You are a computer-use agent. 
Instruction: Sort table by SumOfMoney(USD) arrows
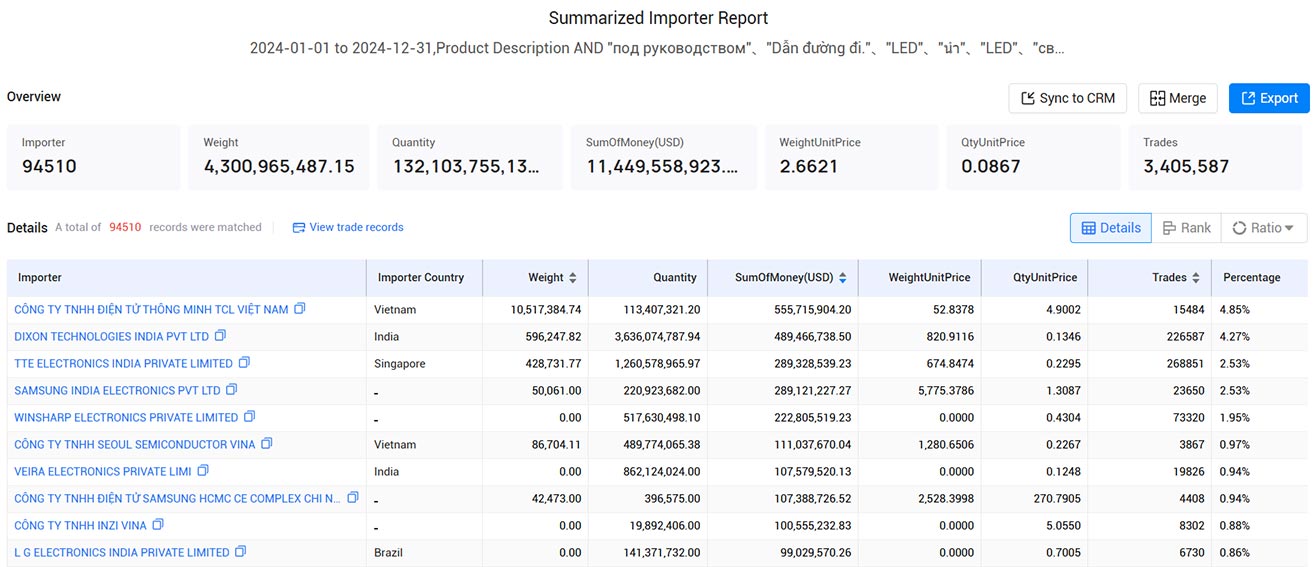pos(843,278)
